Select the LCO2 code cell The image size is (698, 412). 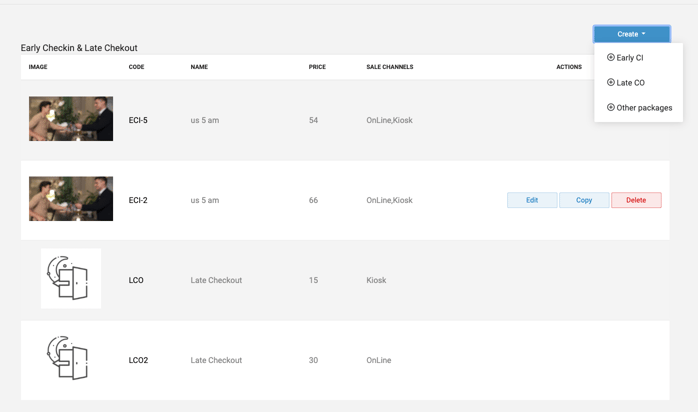pyautogui.click(x=138, y=360)
